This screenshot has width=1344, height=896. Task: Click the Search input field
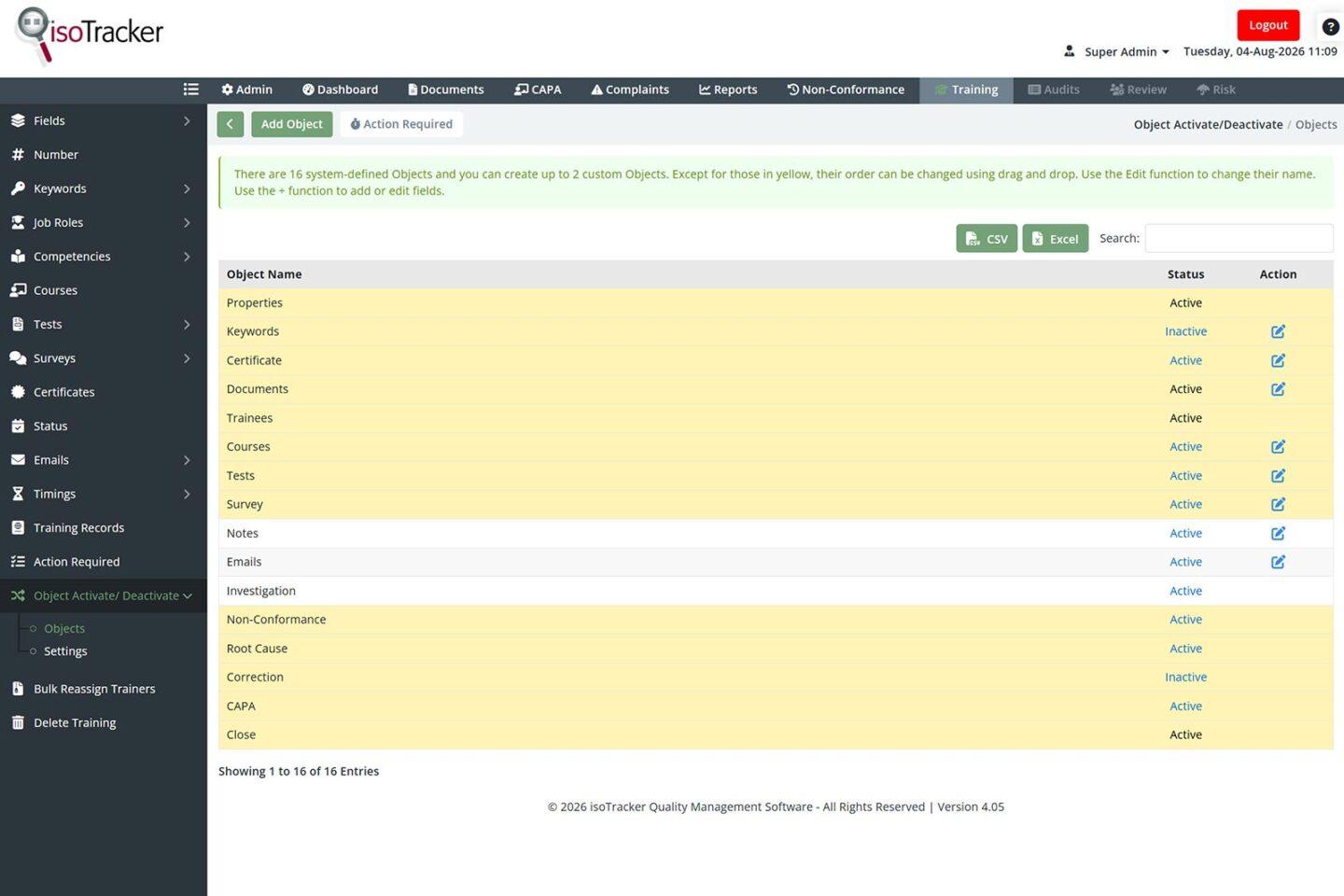(1239, 238)
